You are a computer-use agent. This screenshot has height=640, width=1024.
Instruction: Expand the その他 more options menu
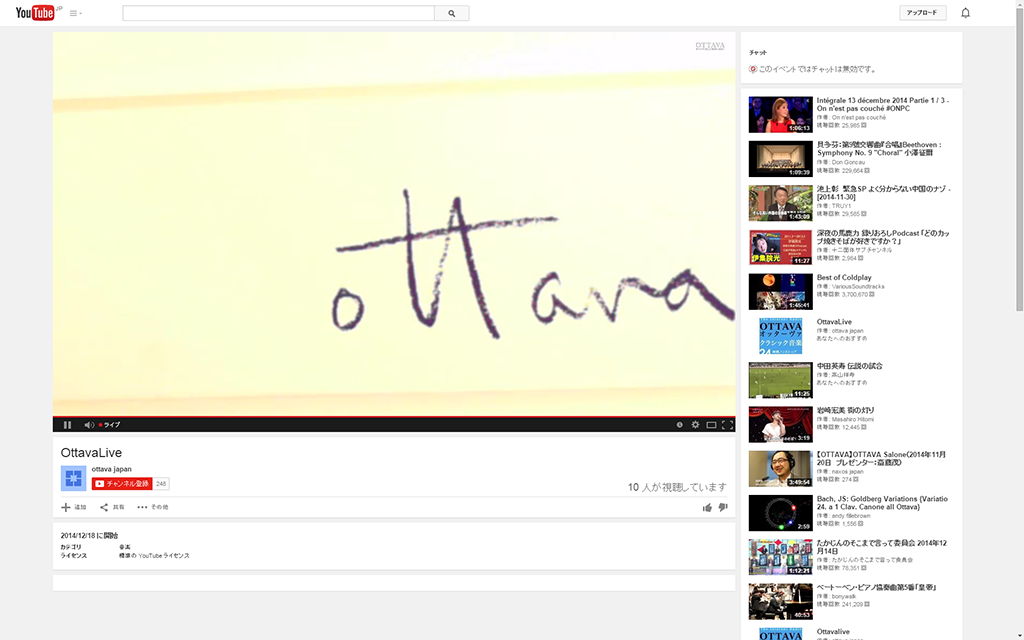[153, 507]
